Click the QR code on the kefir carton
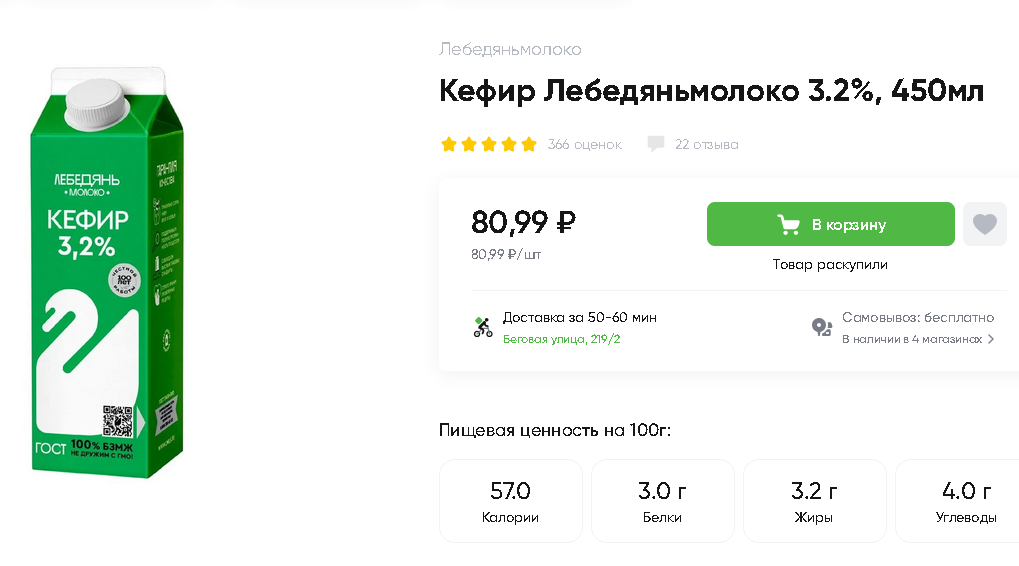The height and width of the screenshot is (566, 1019). point(118,421)
